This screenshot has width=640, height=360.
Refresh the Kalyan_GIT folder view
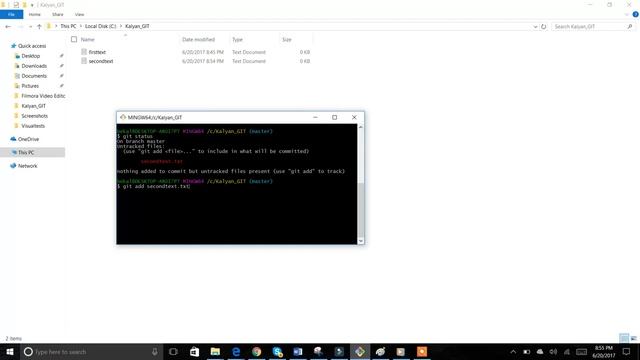coord(543,27)
